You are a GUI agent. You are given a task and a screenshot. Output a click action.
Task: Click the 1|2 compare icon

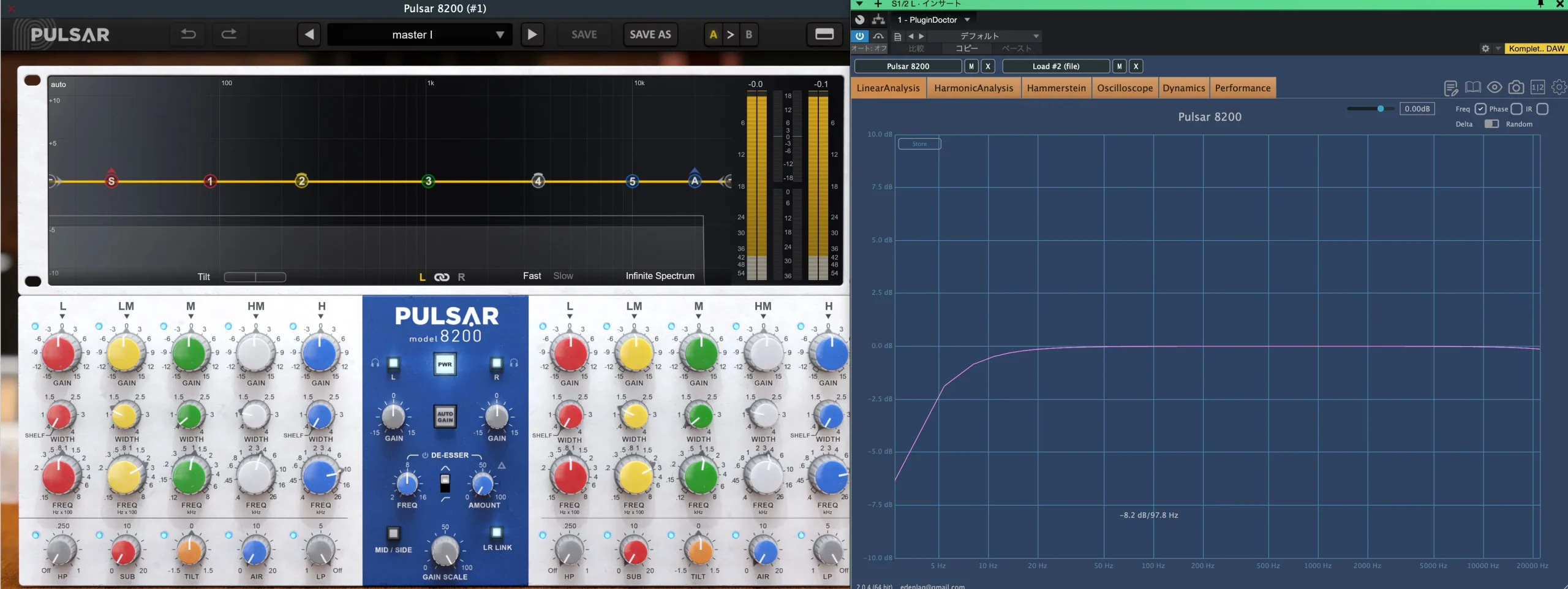coord(1537,88)
